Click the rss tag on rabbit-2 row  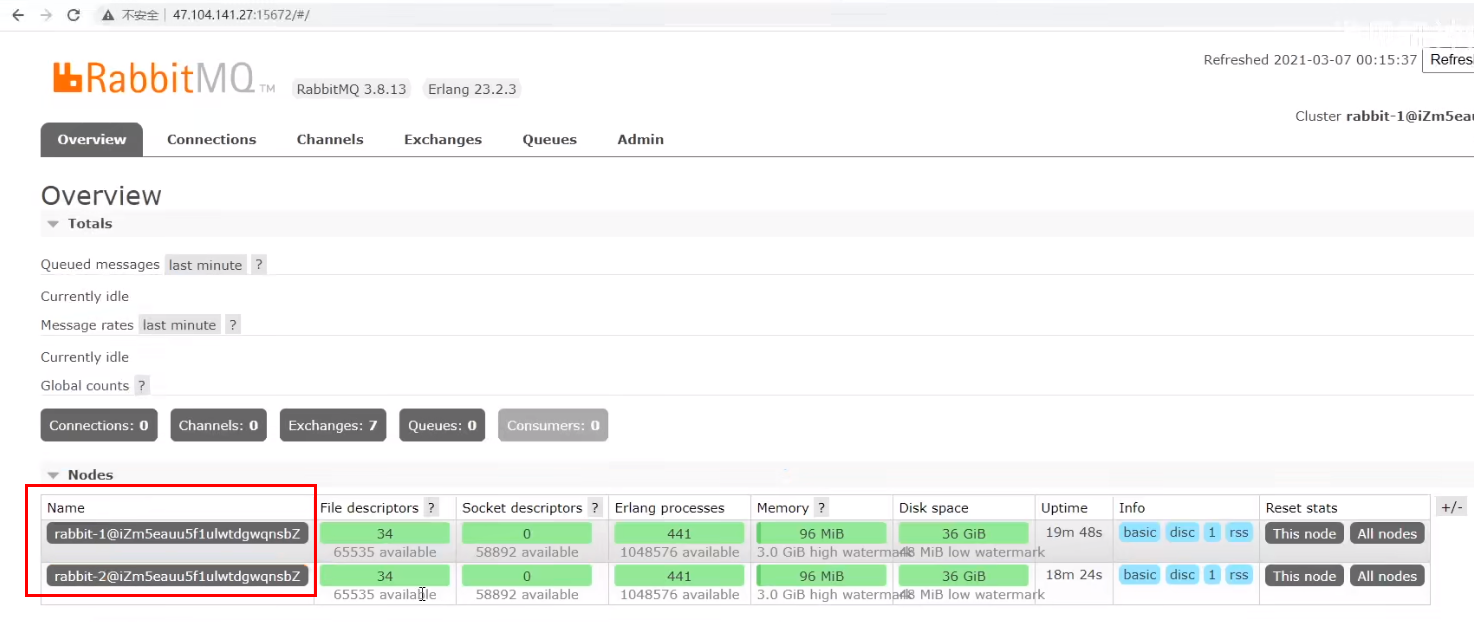point(1239,575)
